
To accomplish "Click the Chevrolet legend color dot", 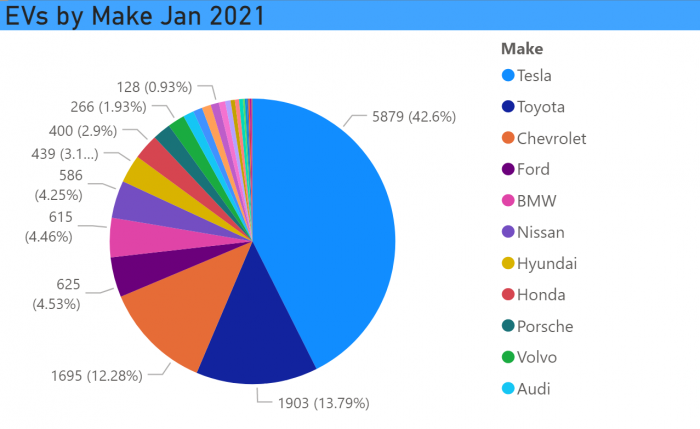I will pyautogui.click(x=508, y=137).
